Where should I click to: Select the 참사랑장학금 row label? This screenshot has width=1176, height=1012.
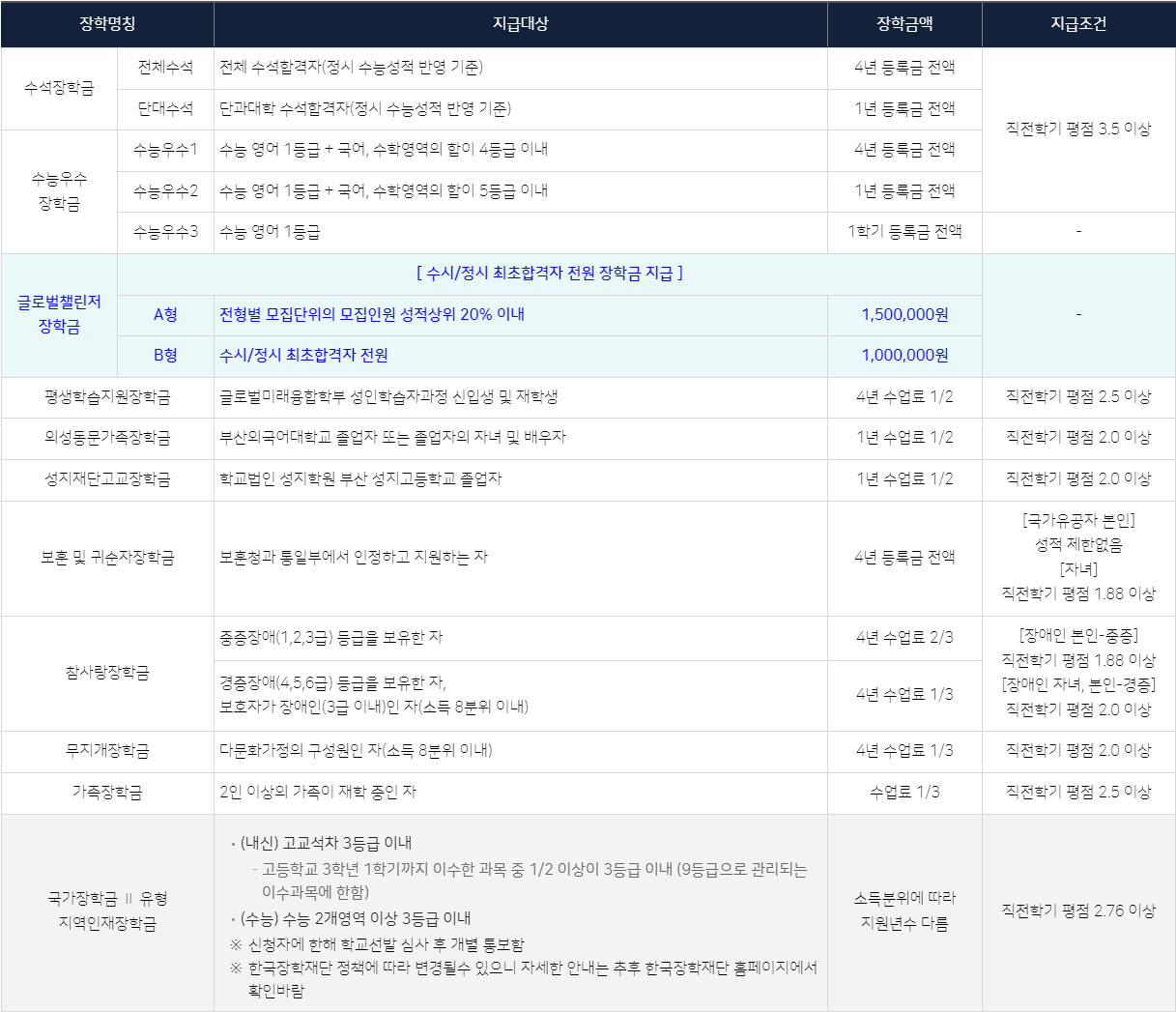click(x=107, y=673)
